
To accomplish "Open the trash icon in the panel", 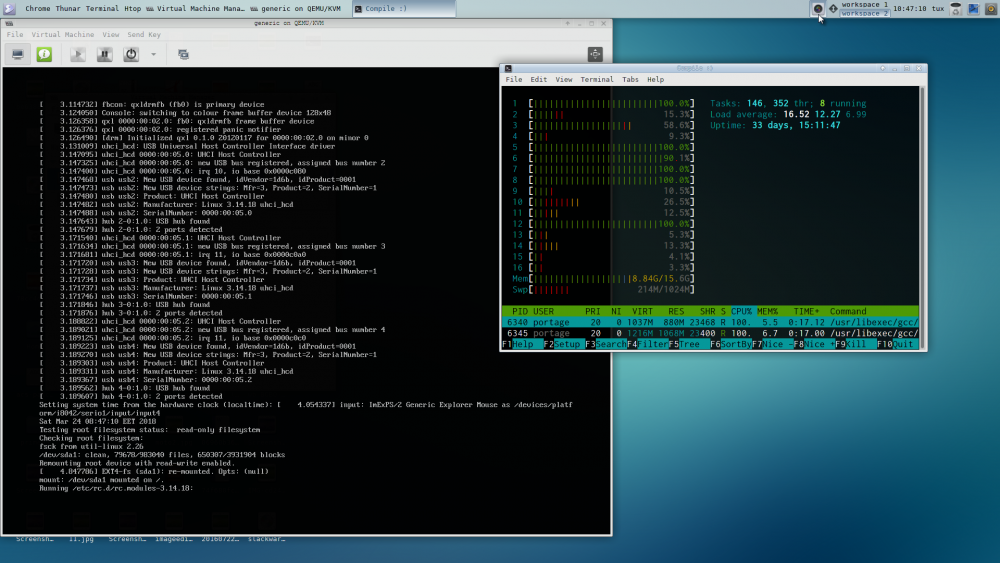I will (955, 8).
